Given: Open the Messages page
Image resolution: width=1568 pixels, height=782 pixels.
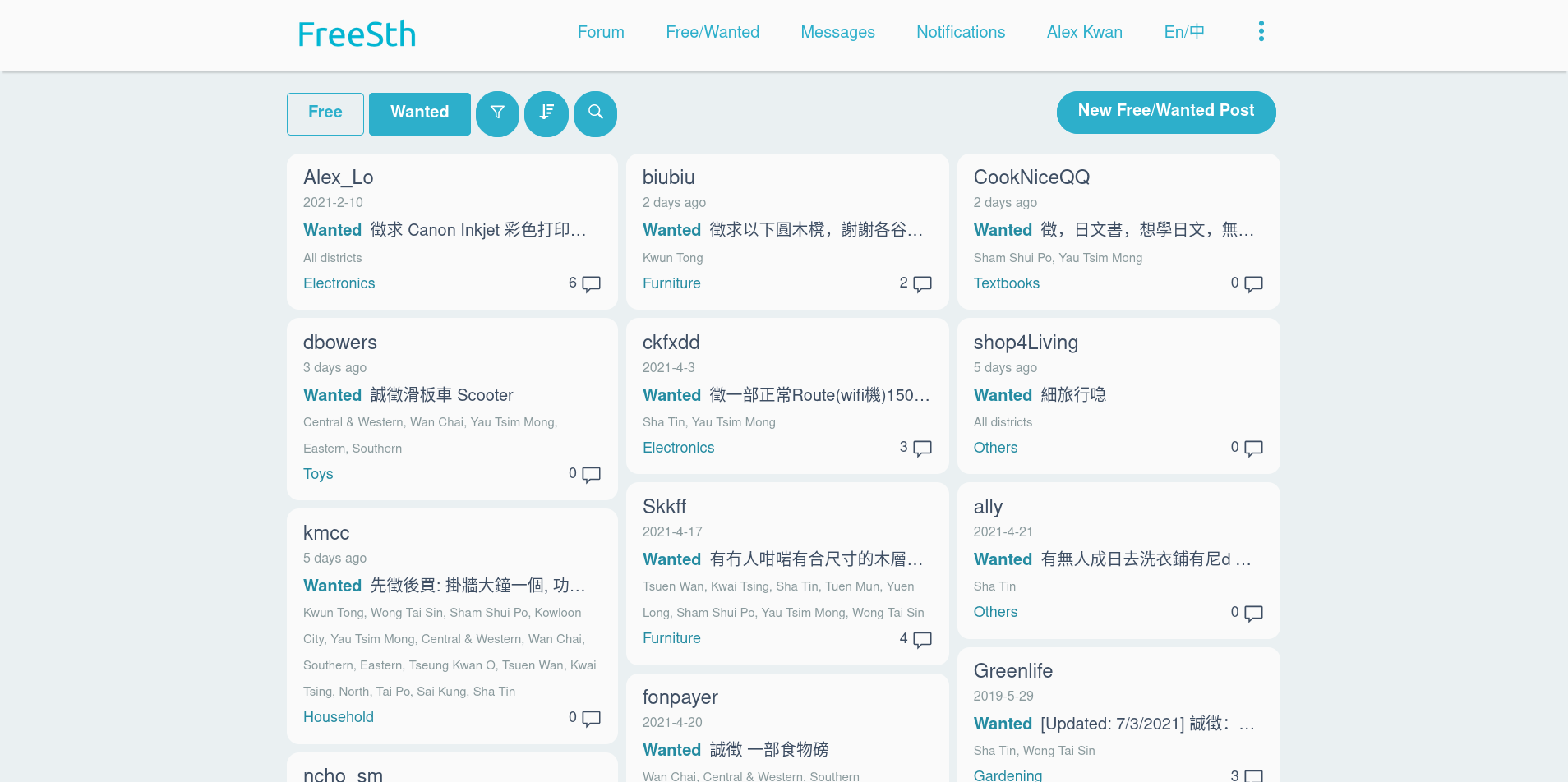Looking at the screenshot, I should click(837, 32).
